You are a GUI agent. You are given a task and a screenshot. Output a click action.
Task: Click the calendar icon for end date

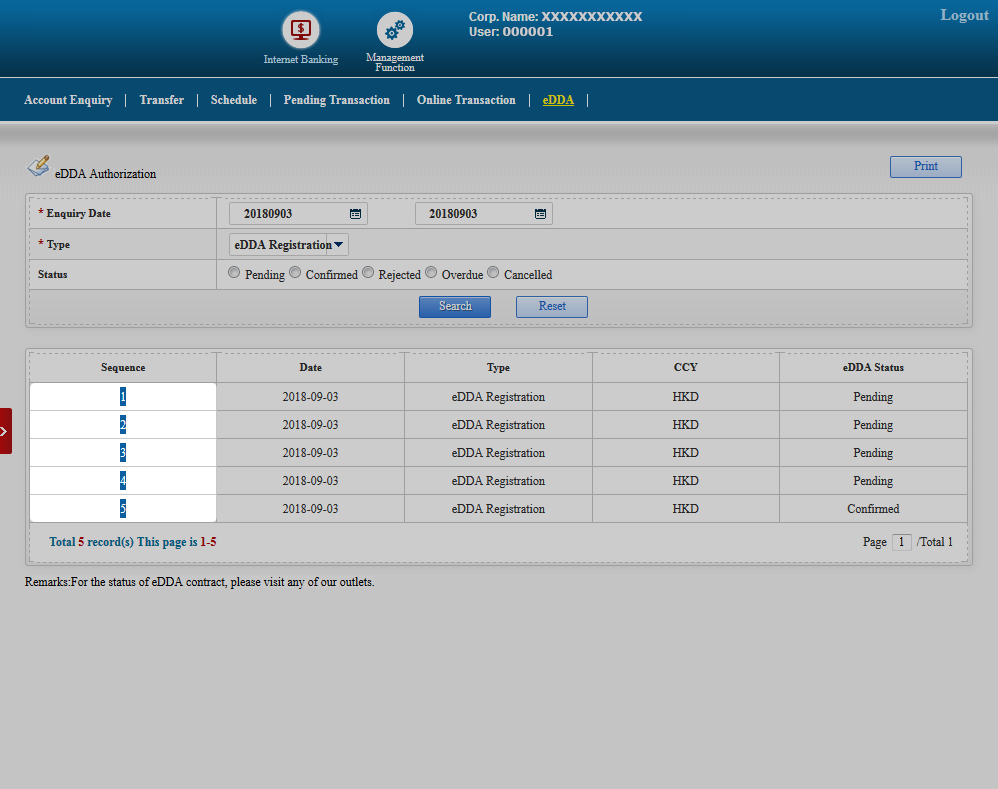(x=540, y=214)
